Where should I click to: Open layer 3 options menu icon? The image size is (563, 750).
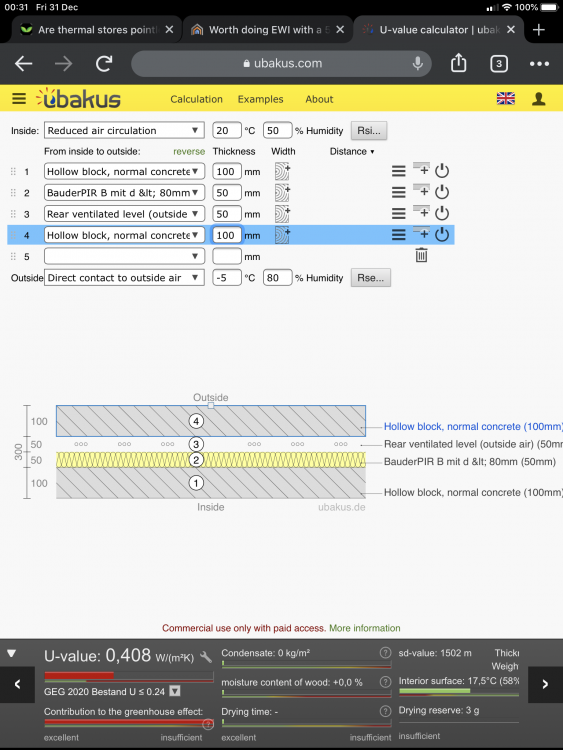pyautogui.click(x=398, y=213)
